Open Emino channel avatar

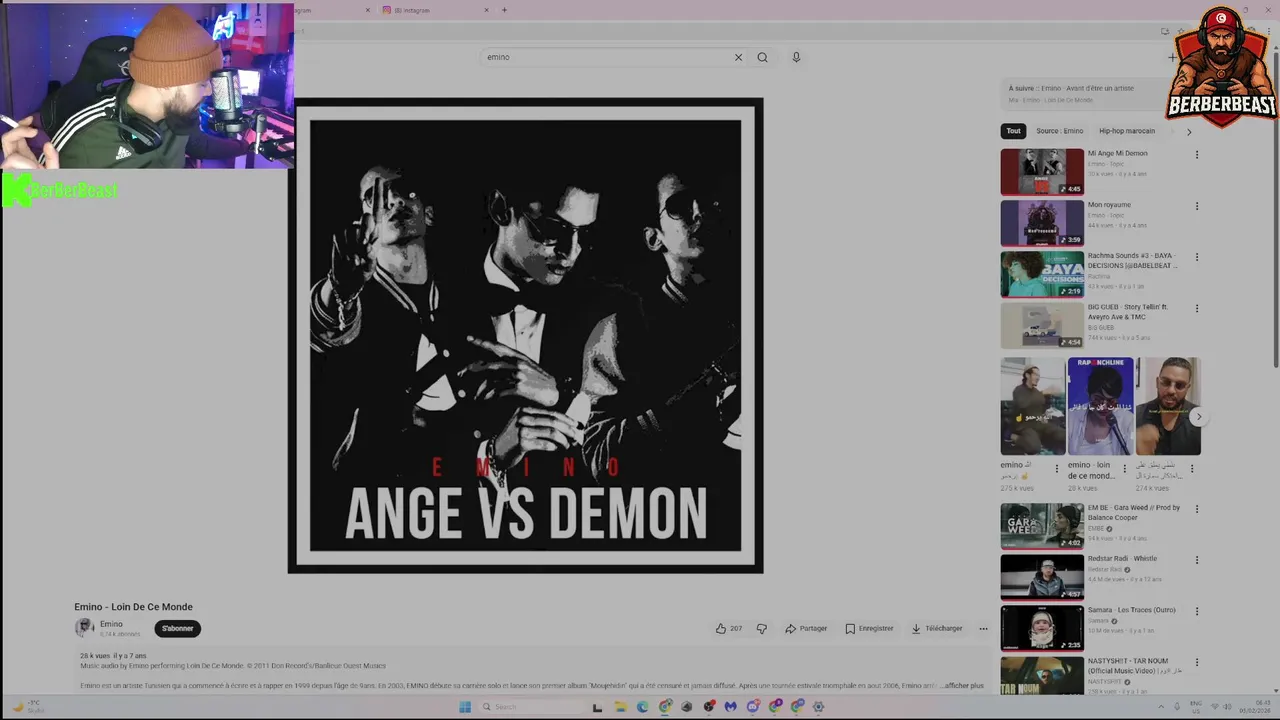click(x=84, y=628)
